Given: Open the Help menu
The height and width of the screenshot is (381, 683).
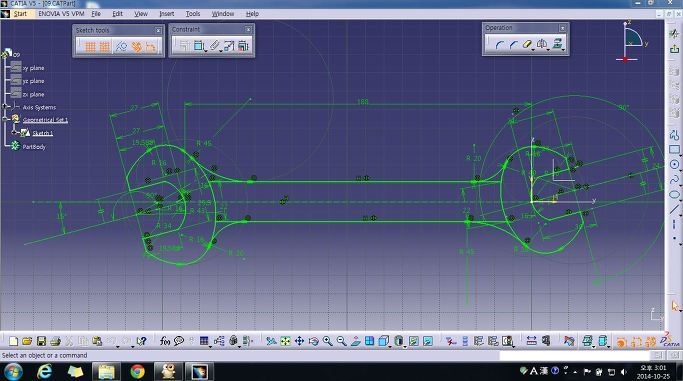Looking at the screenshot, I should [x=252, y=13].
